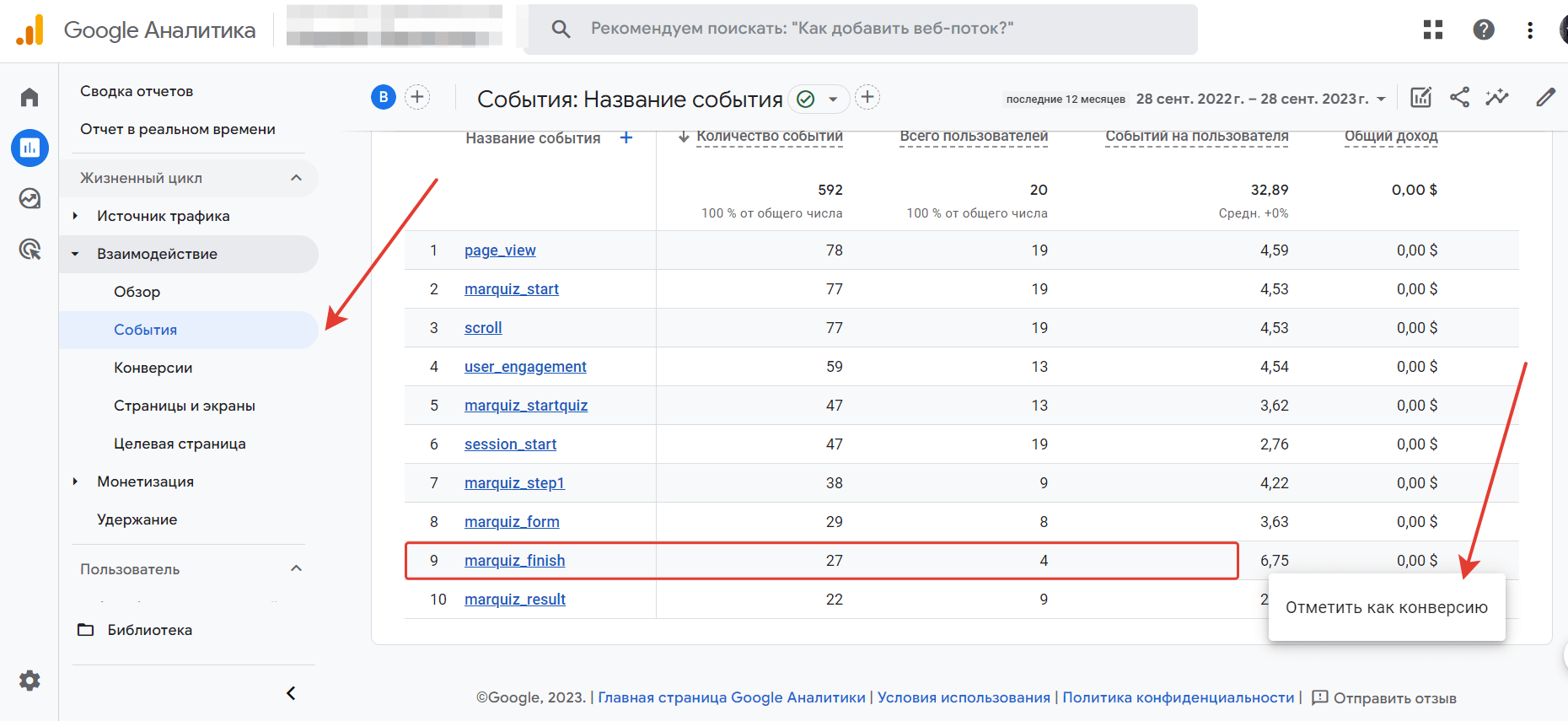The image size is (1568, 721).
Task: Collapse the Взаимодействие group
Action: coord(75,254)
